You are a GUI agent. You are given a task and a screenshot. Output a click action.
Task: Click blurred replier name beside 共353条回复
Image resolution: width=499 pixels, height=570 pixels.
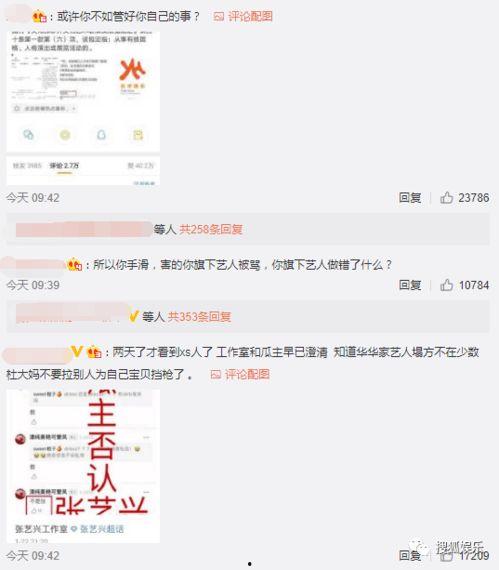72,314
